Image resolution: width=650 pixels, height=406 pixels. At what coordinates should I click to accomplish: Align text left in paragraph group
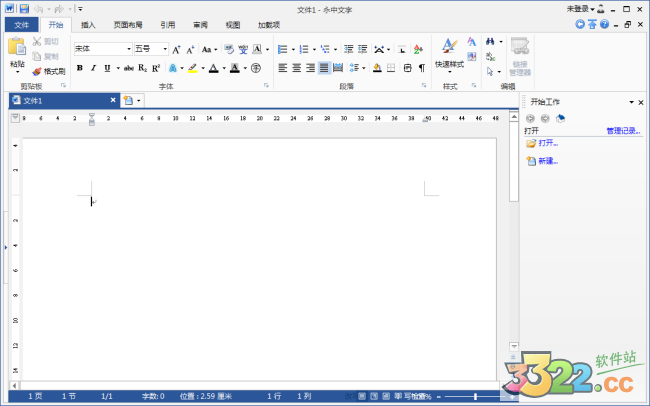(283, 68)
